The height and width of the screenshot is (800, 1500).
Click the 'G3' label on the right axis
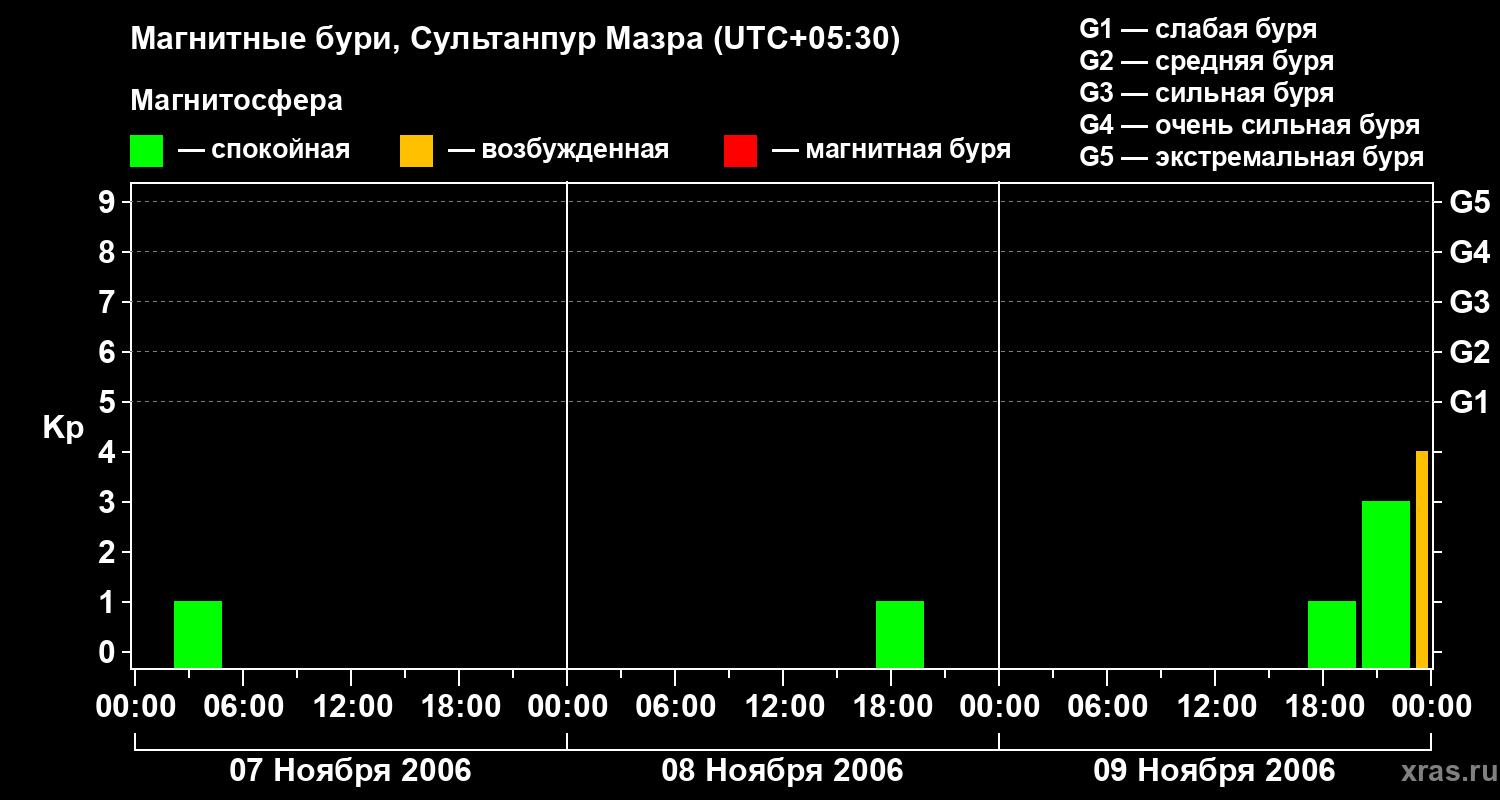click(1469, 302)
